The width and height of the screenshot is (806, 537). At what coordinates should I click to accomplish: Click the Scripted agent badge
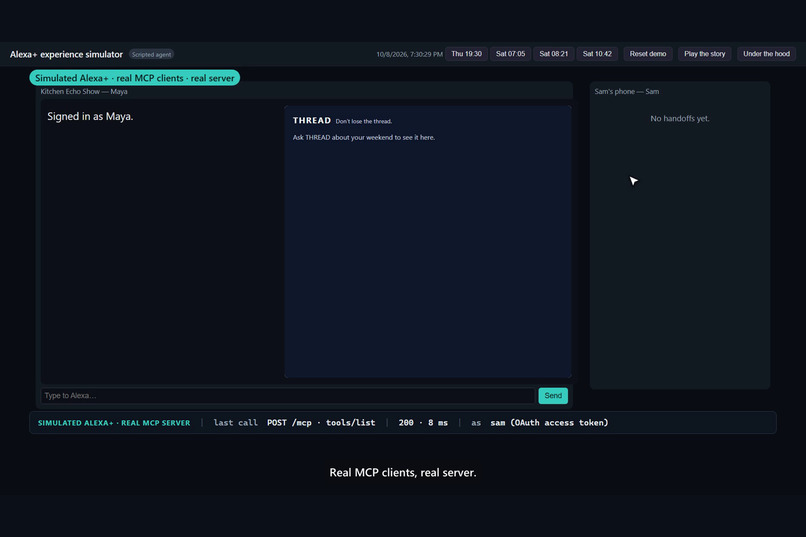(x=151, y=54)
